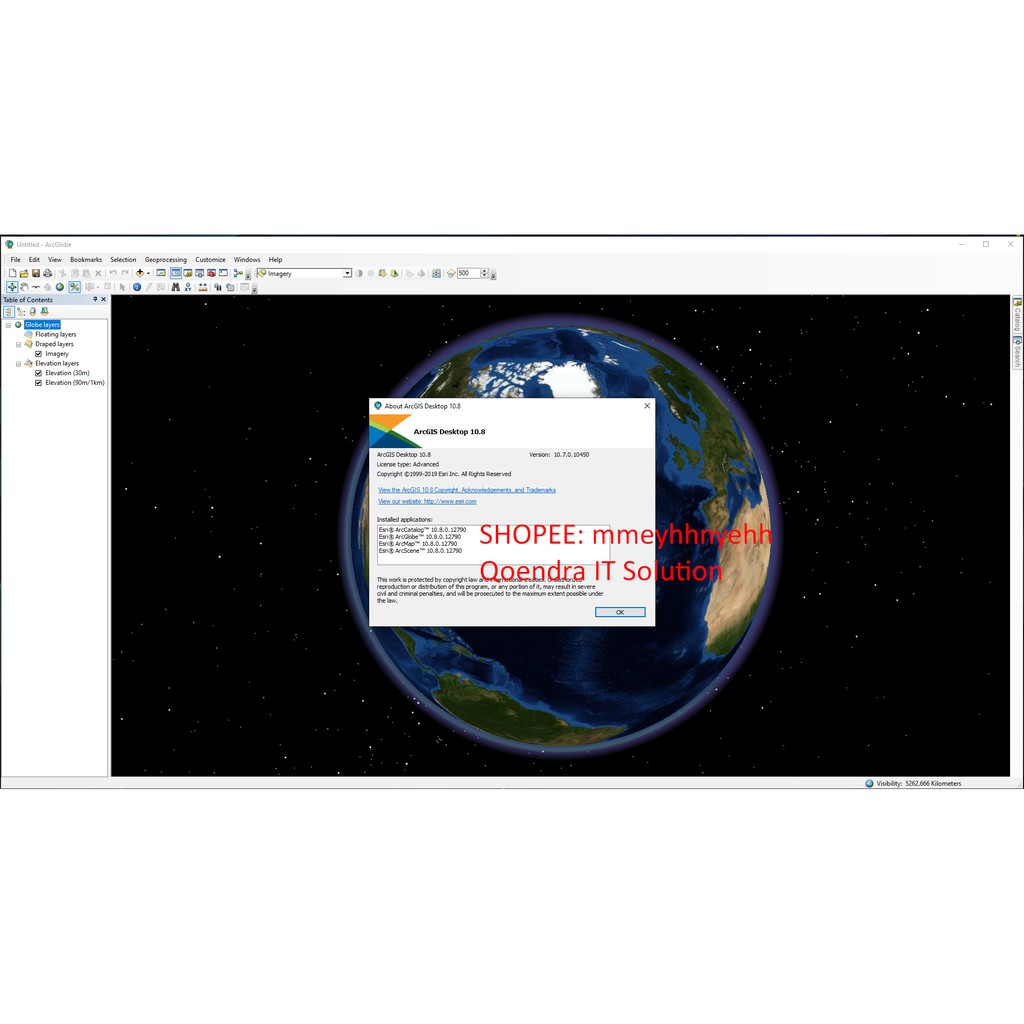Viewport: 1024px width, 1024px height.
Task: Select the Navigate tool
Action: [x=12, y=287]
